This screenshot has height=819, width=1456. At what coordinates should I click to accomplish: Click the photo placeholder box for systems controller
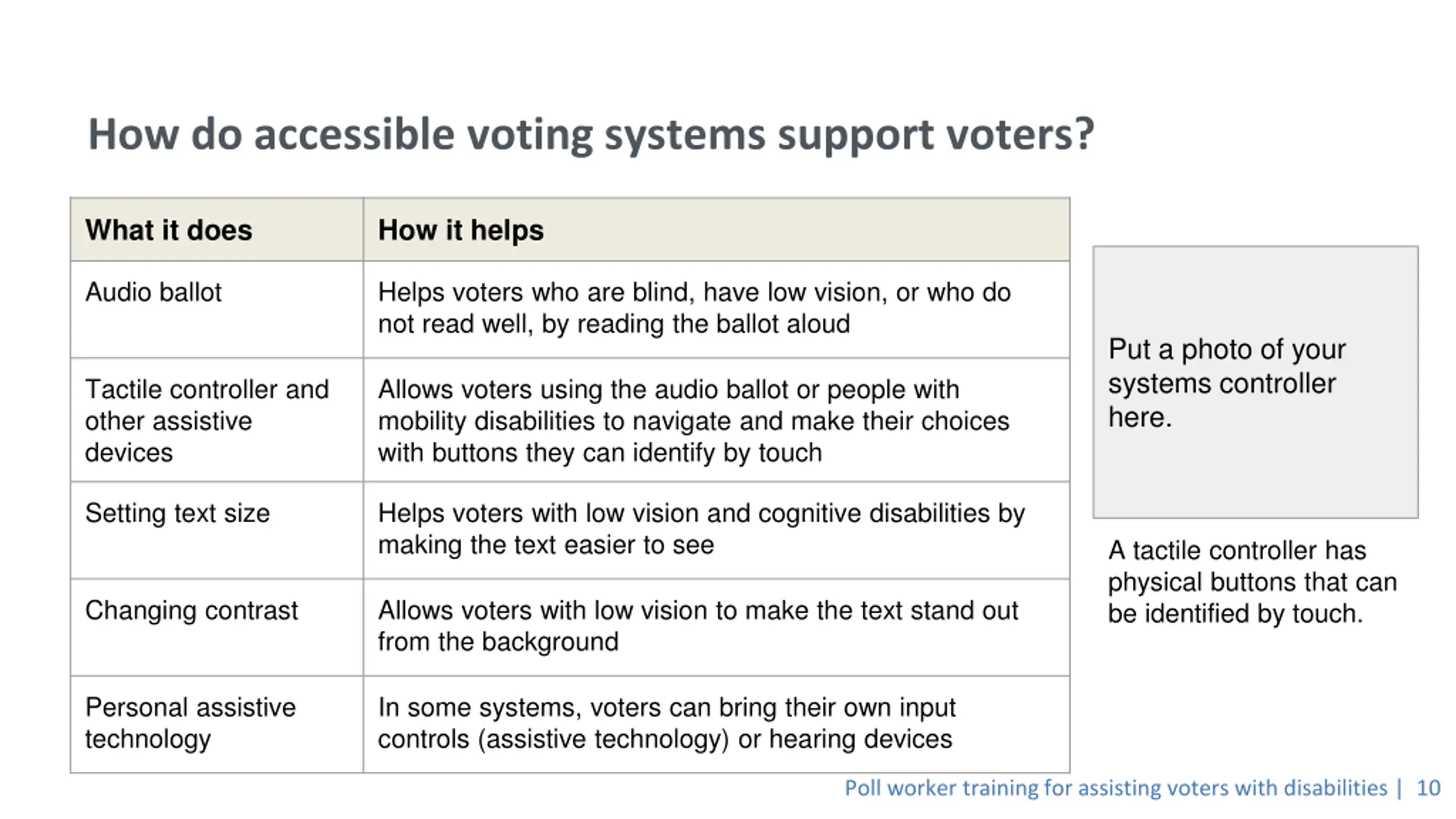tap(1255, 382)
